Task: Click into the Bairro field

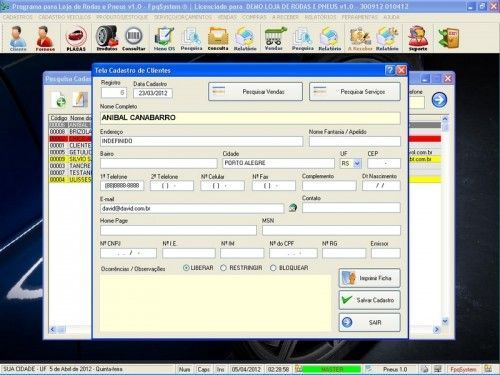Action: [158, 163]
